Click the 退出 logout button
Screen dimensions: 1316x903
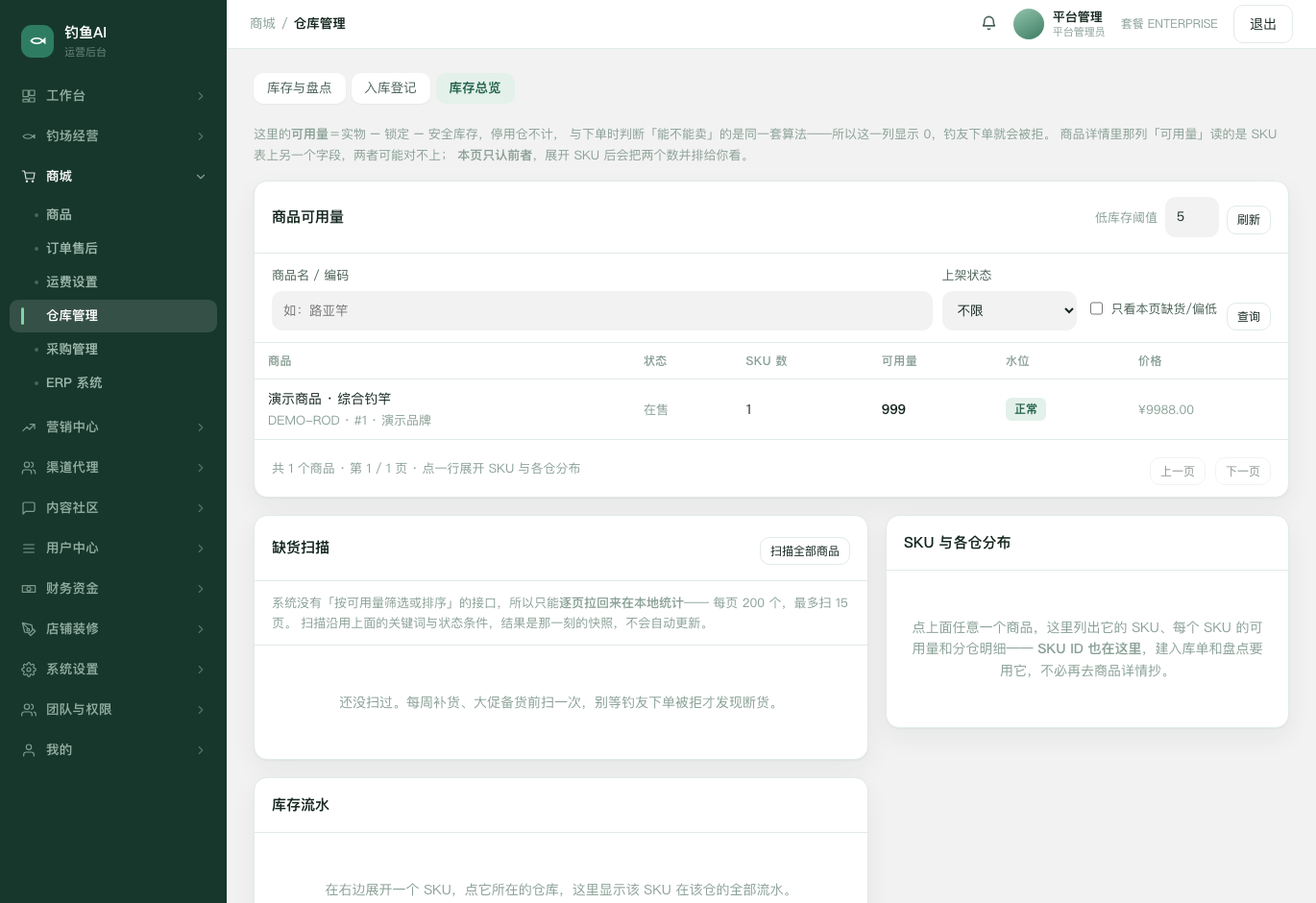[1263, 24]
